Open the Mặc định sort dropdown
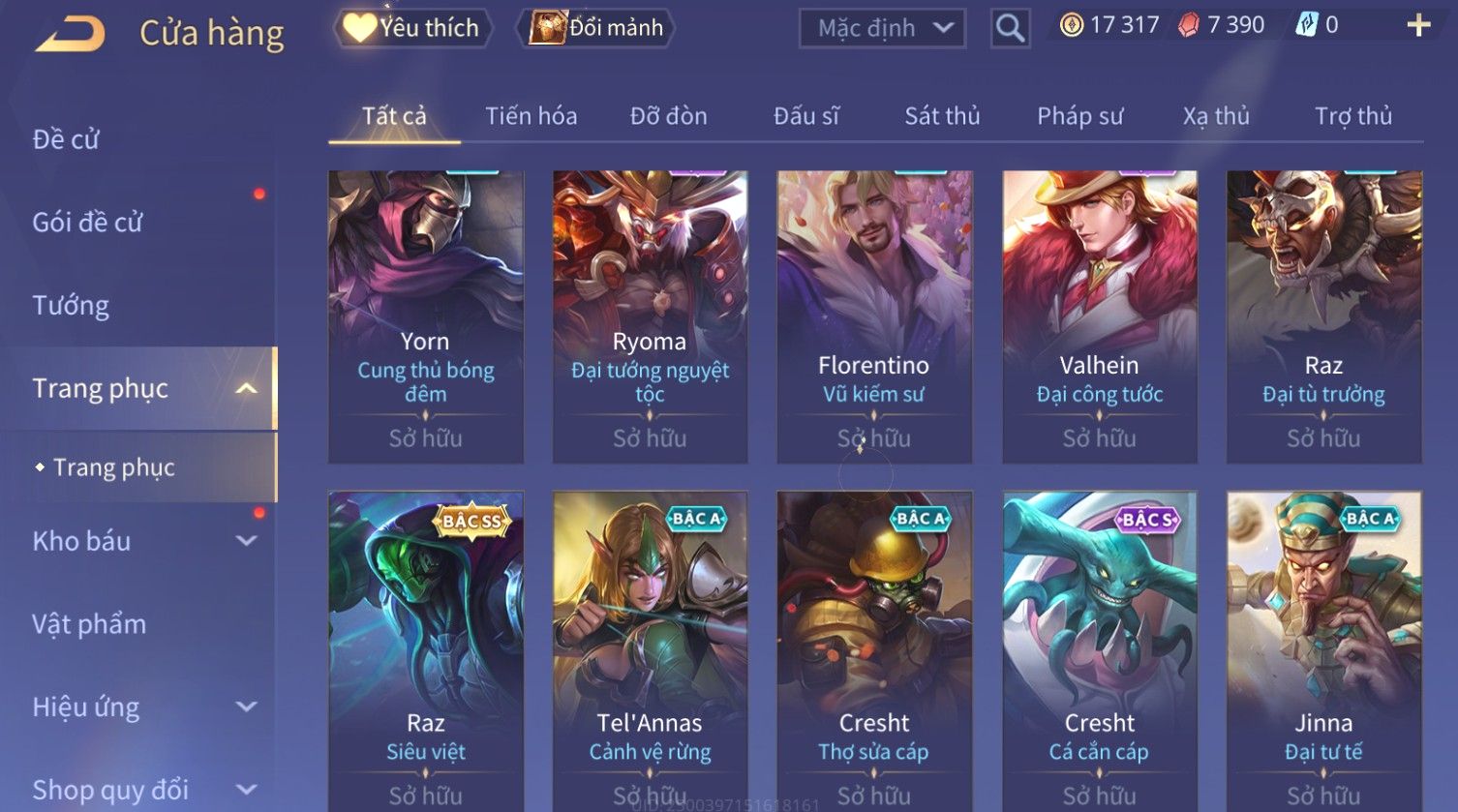This screenshot has width=1458, height=812. (883, 28)
